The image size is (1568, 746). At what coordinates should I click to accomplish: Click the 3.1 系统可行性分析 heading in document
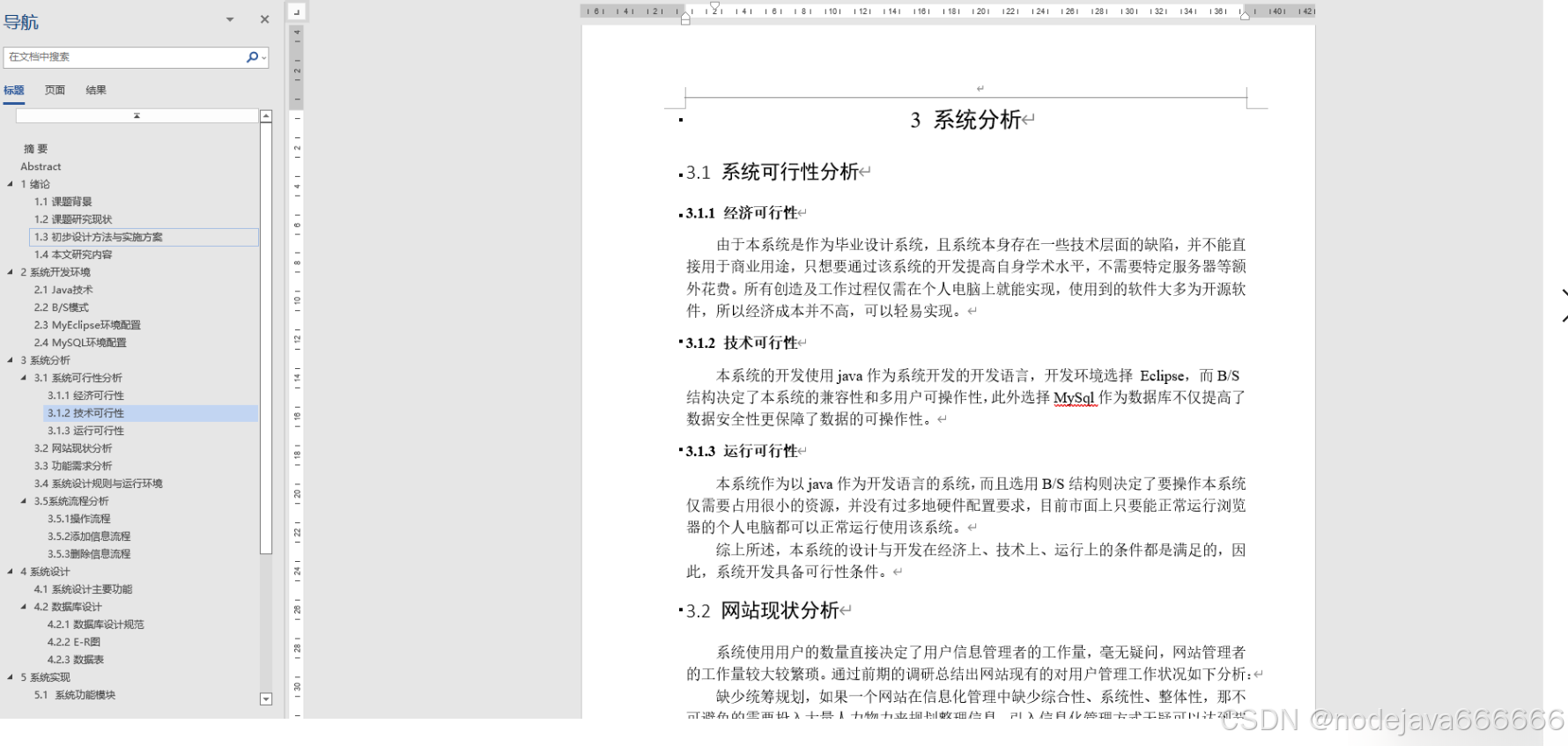773,172
